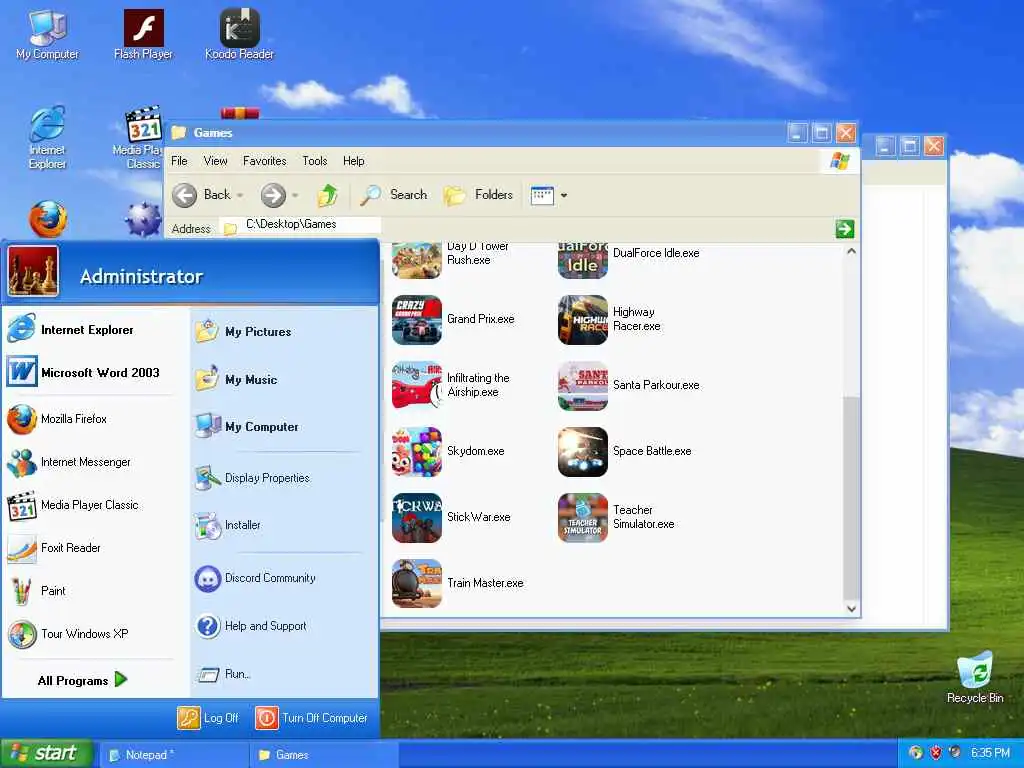This screenshot has width=1024, height=768.
Task: Open the File menu
Action: [x=179, y=161]
